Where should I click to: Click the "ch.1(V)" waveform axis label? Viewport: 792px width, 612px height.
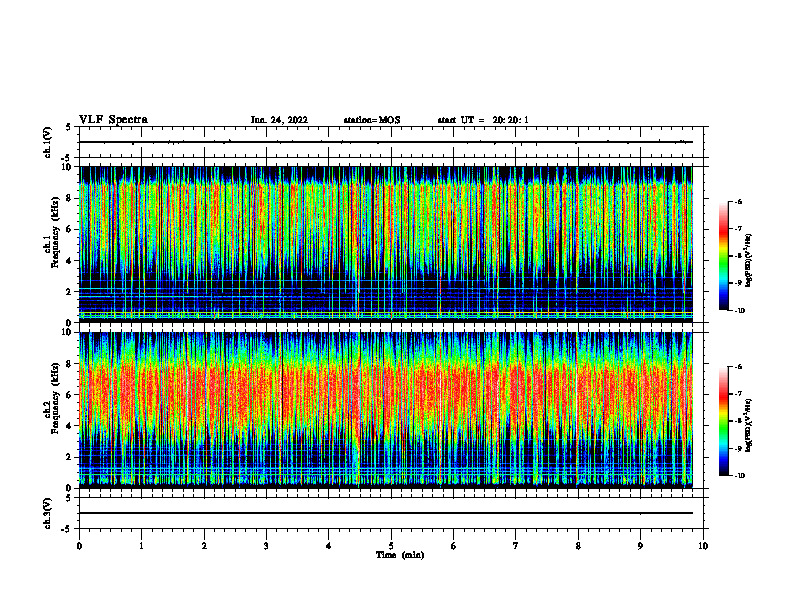click(x=48, y=142)
